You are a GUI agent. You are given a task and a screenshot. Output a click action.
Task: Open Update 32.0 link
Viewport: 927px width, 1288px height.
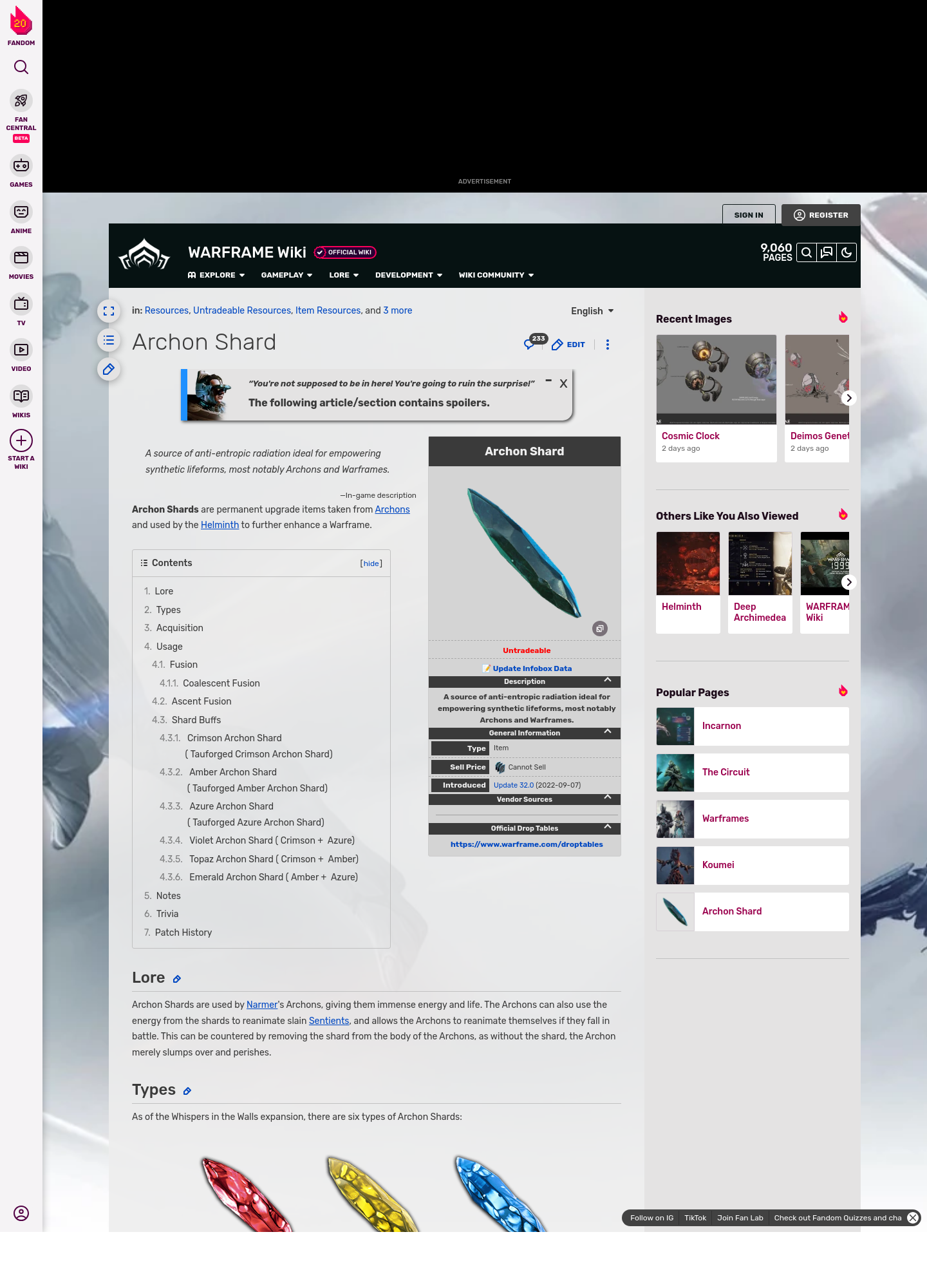click(514, 785)
